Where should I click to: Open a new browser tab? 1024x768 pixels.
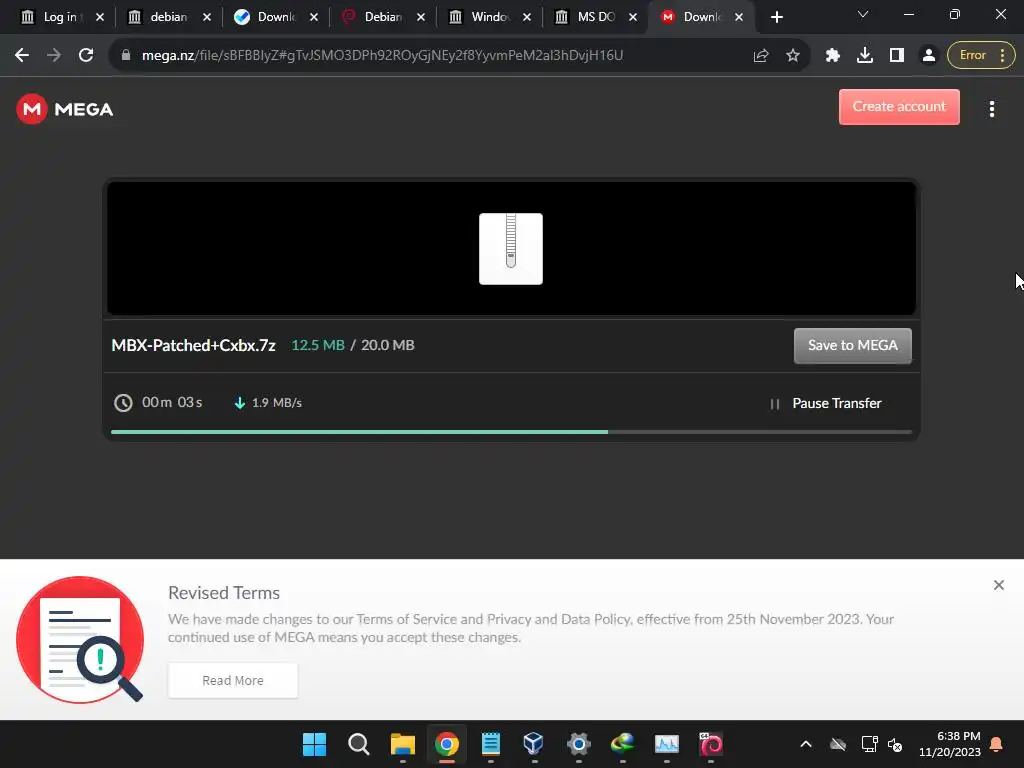tap(776, 18)
